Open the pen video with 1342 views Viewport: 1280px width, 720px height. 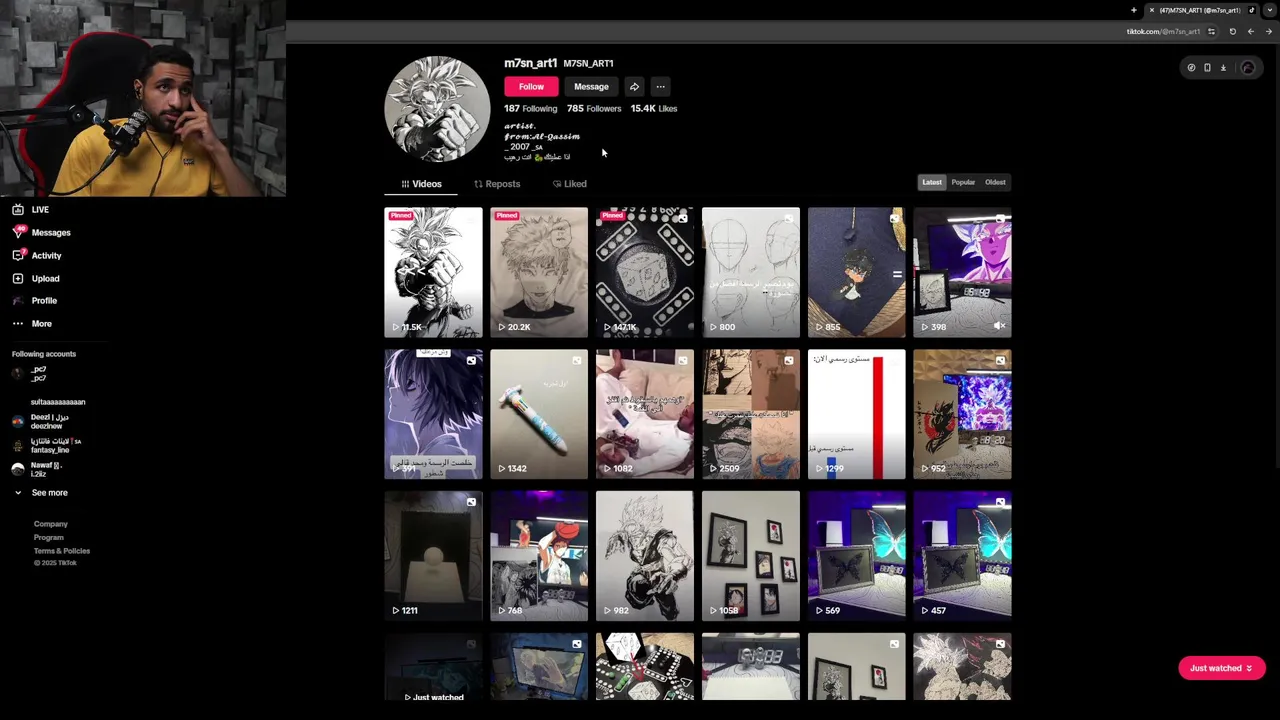(x=539, y=414)
